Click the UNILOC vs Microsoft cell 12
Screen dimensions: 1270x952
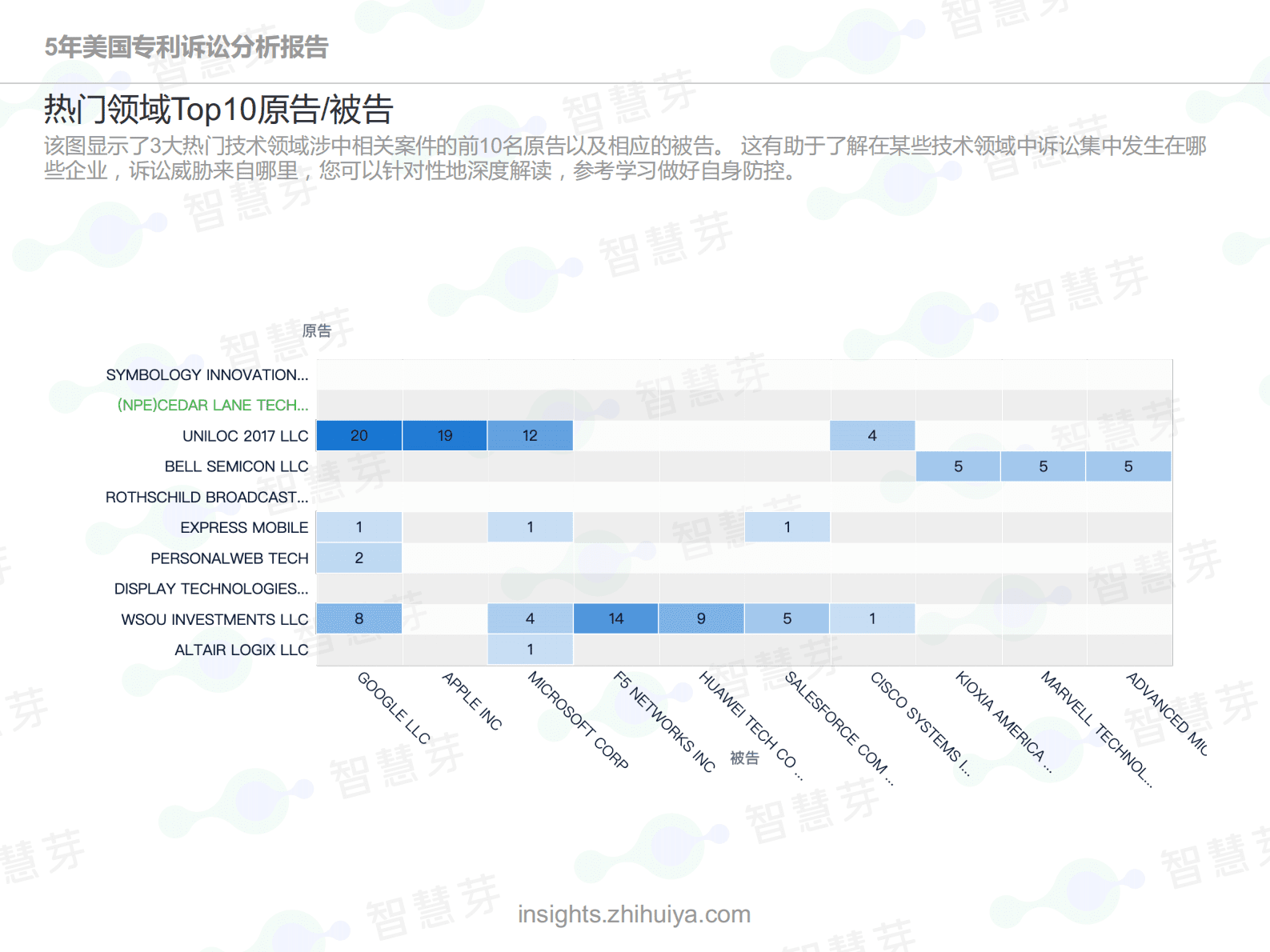click(530, 436)
